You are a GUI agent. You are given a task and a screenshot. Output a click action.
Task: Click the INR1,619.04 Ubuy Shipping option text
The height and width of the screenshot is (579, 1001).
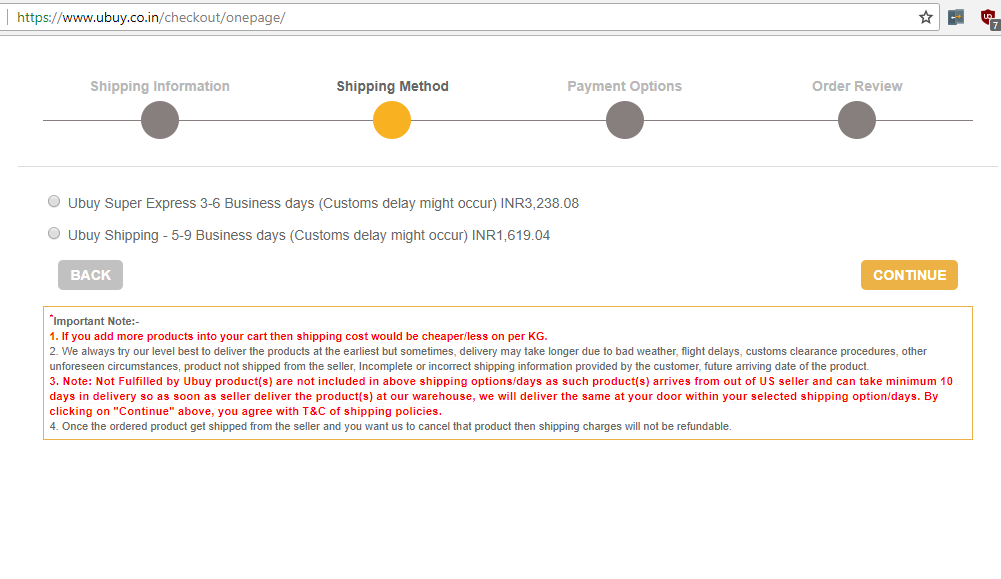[309, 235]
